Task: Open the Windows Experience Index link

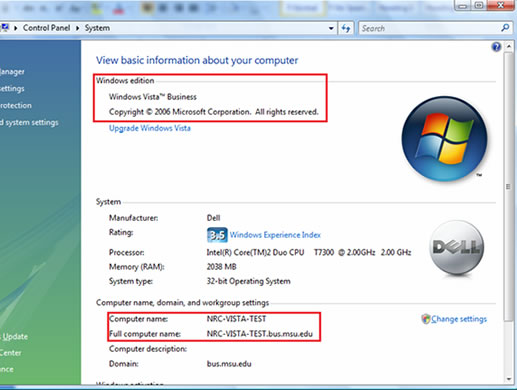Action: [x=275, y=235]
